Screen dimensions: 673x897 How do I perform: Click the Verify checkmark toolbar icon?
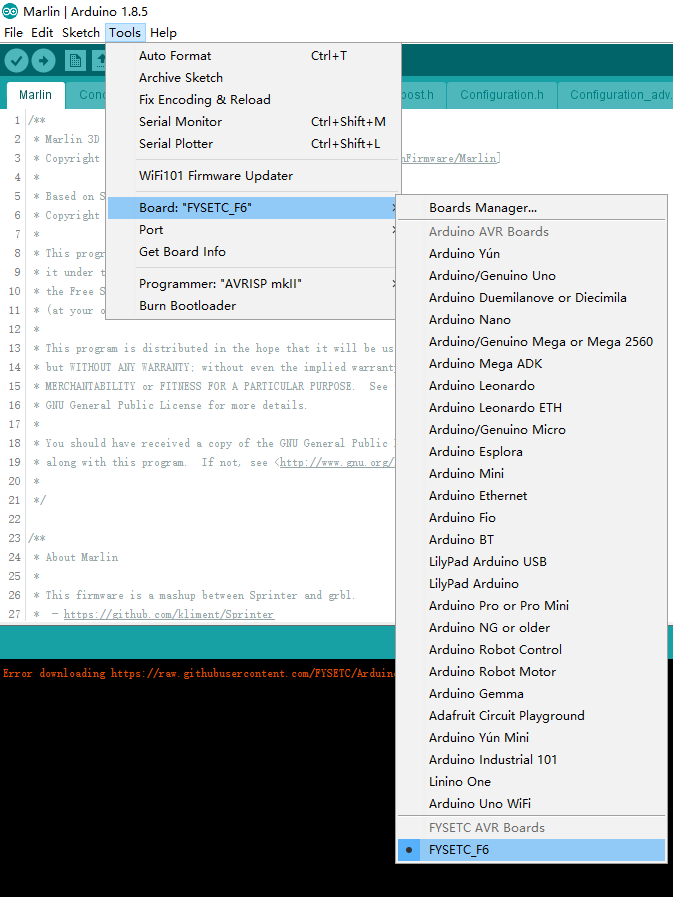click(x=16, y=60)
